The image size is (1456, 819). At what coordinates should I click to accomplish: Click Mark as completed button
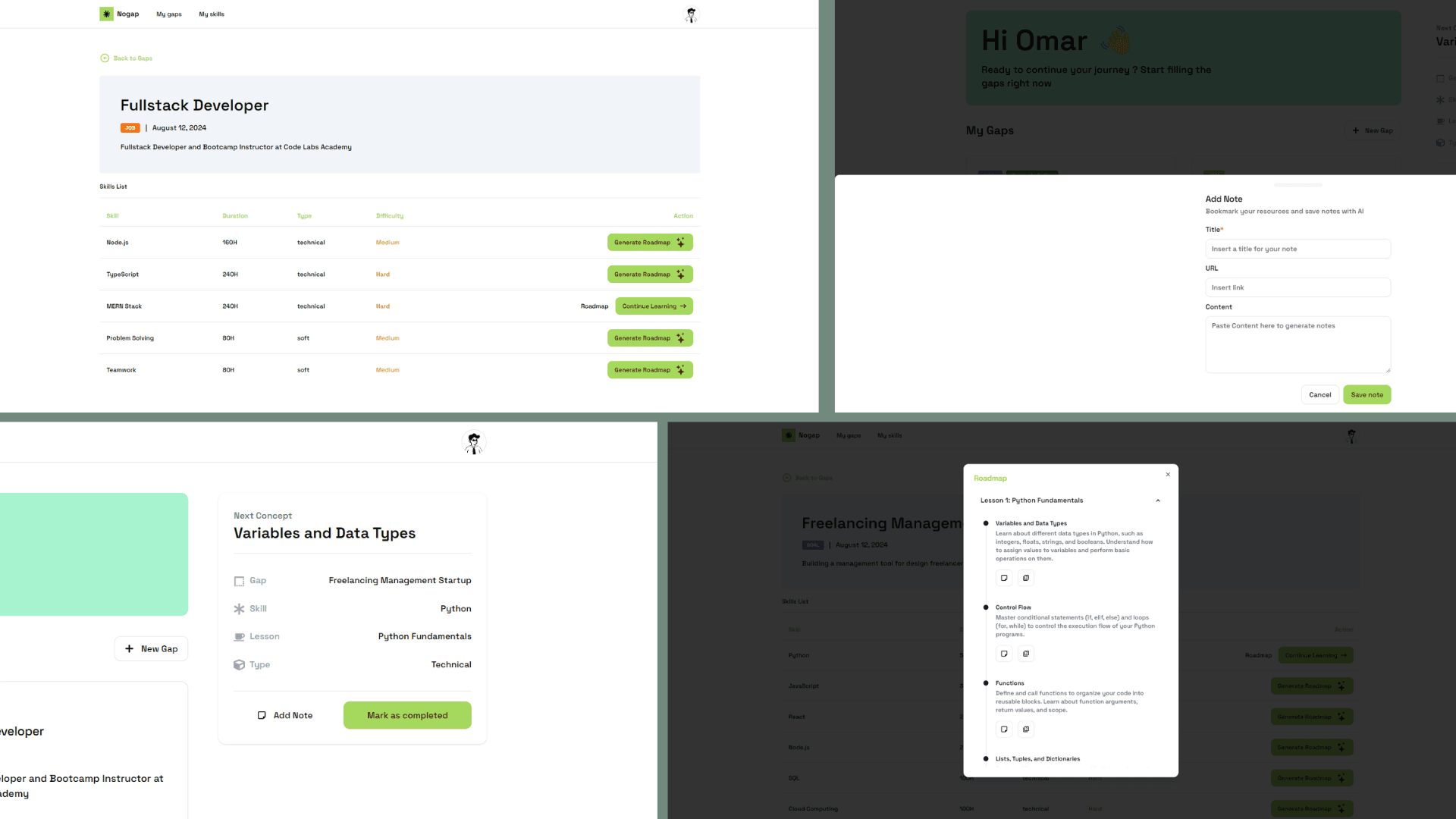coord(407,715)
